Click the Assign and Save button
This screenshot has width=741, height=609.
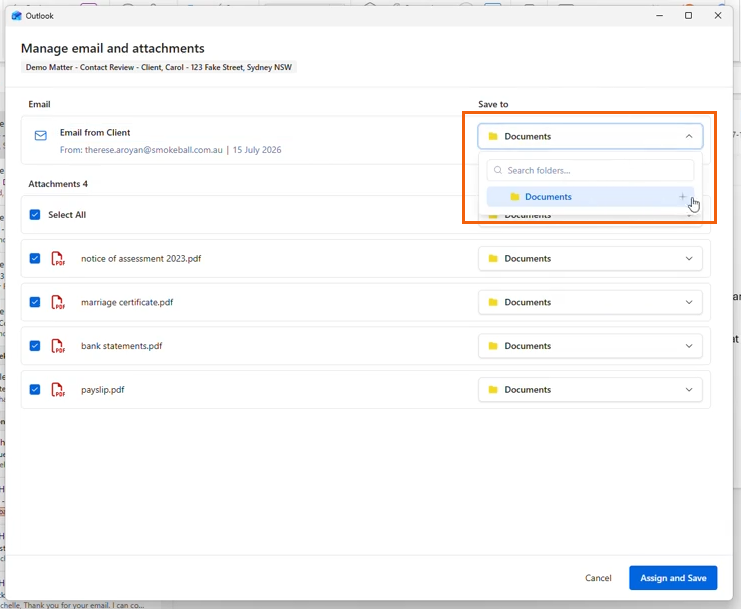tap(673, 578)
